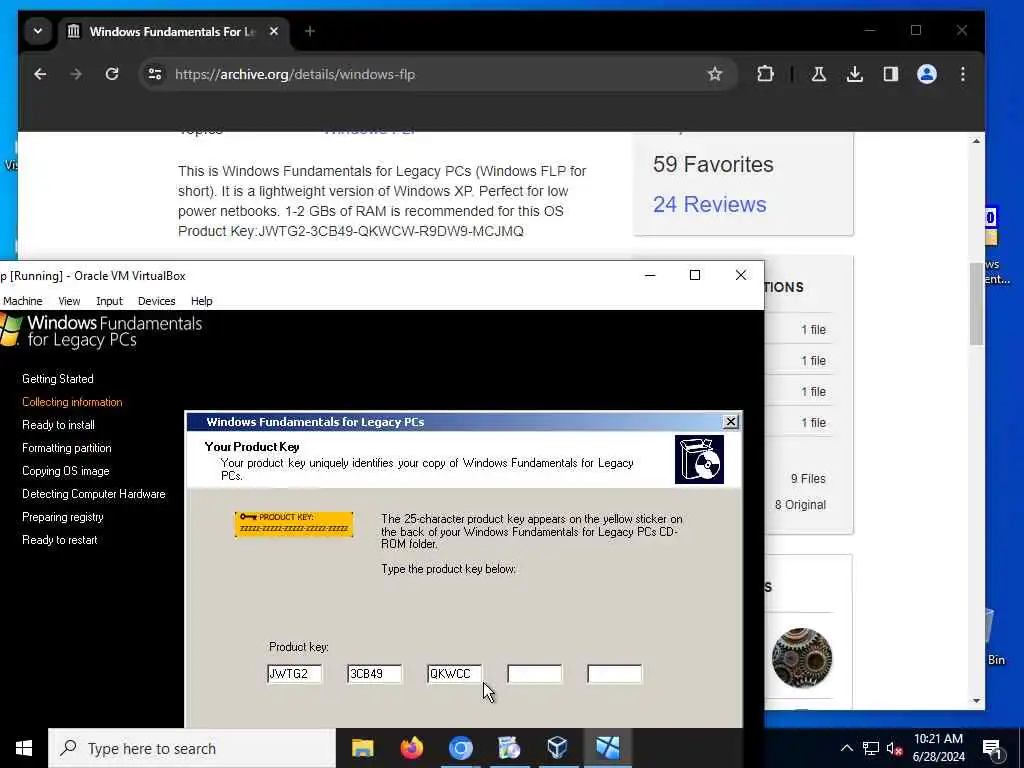Click Preparing registry setup step
Image resolution: width=1024 pixels, height=768 pixels.
pos(63,517)
